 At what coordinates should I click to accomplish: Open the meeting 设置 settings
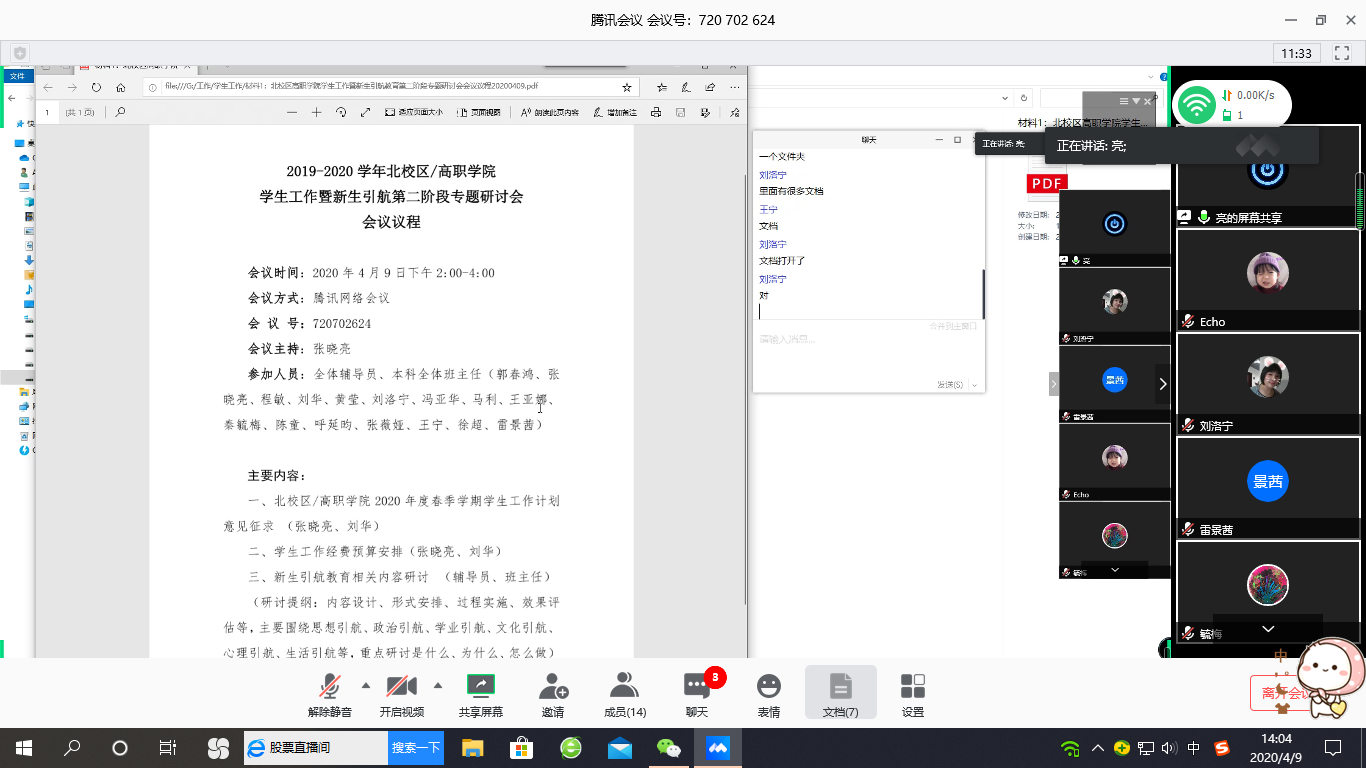913,694
